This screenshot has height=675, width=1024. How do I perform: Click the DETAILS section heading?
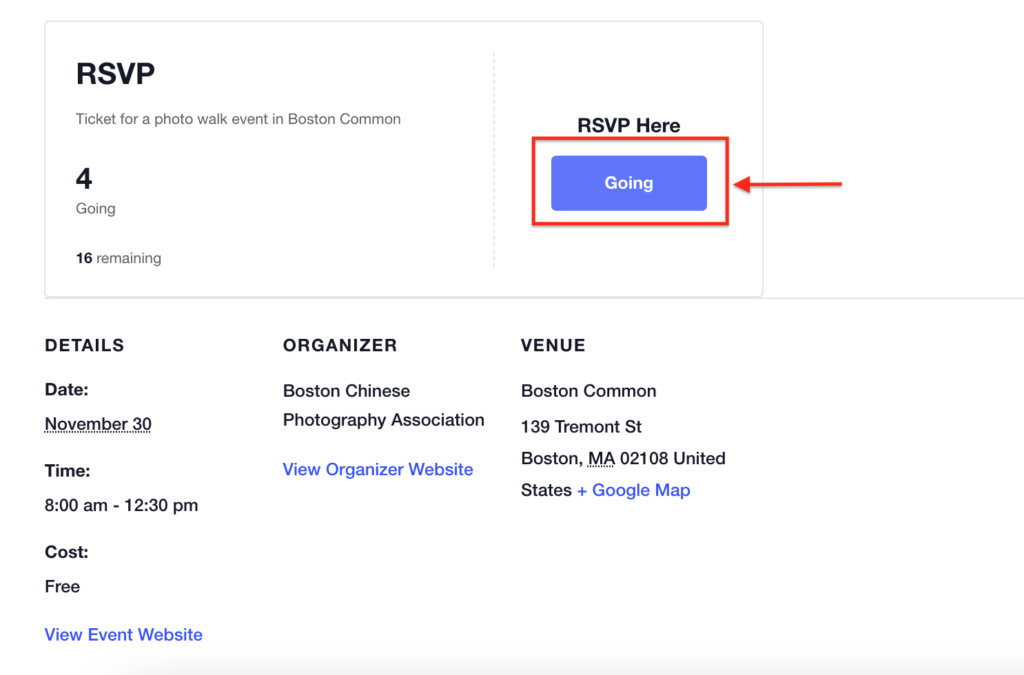point(85,345)
